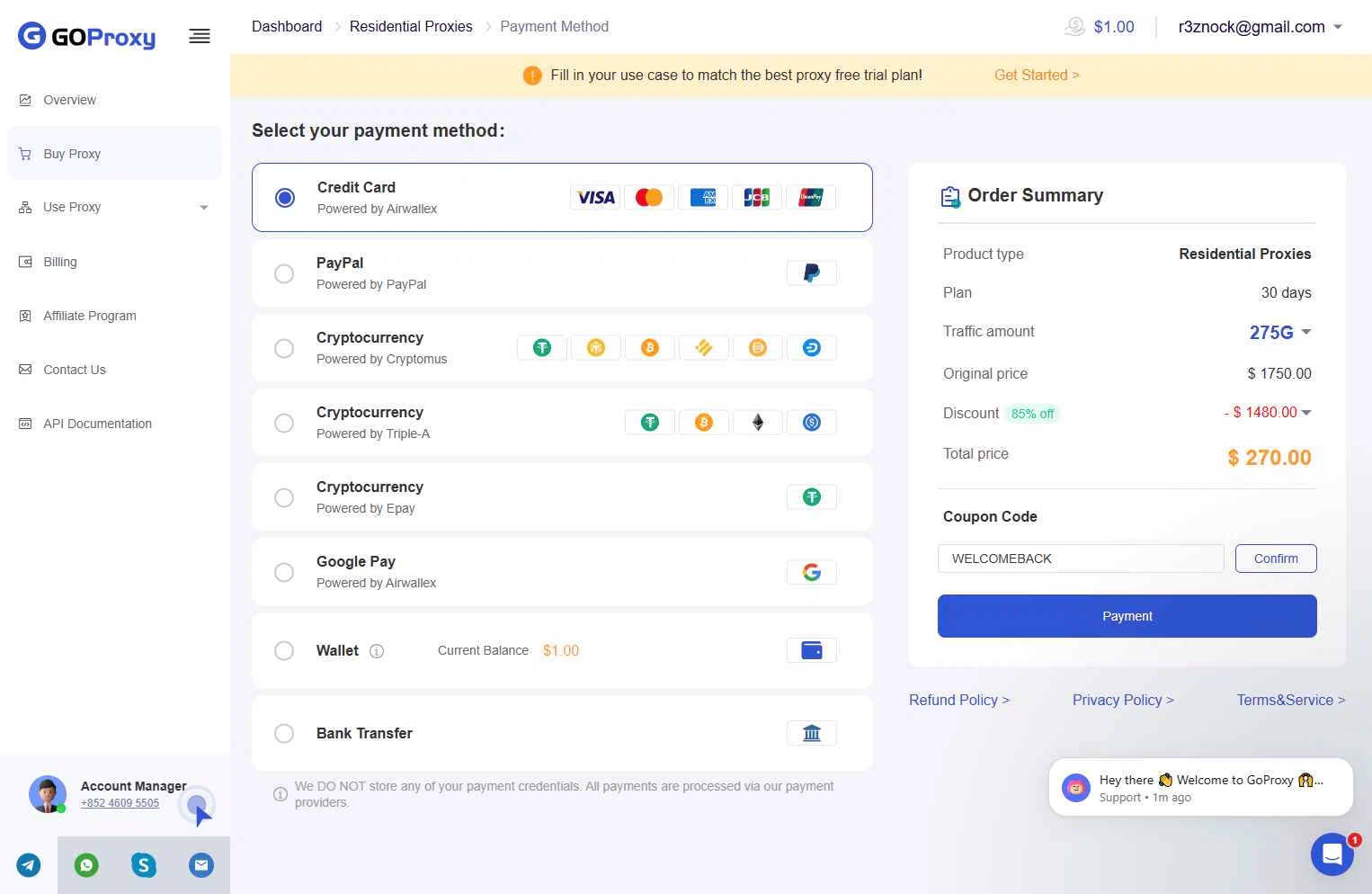This screenshot has width=1372, height=894.
Task: Go to Dashboard breadcrumb
Action: point(287,27)
